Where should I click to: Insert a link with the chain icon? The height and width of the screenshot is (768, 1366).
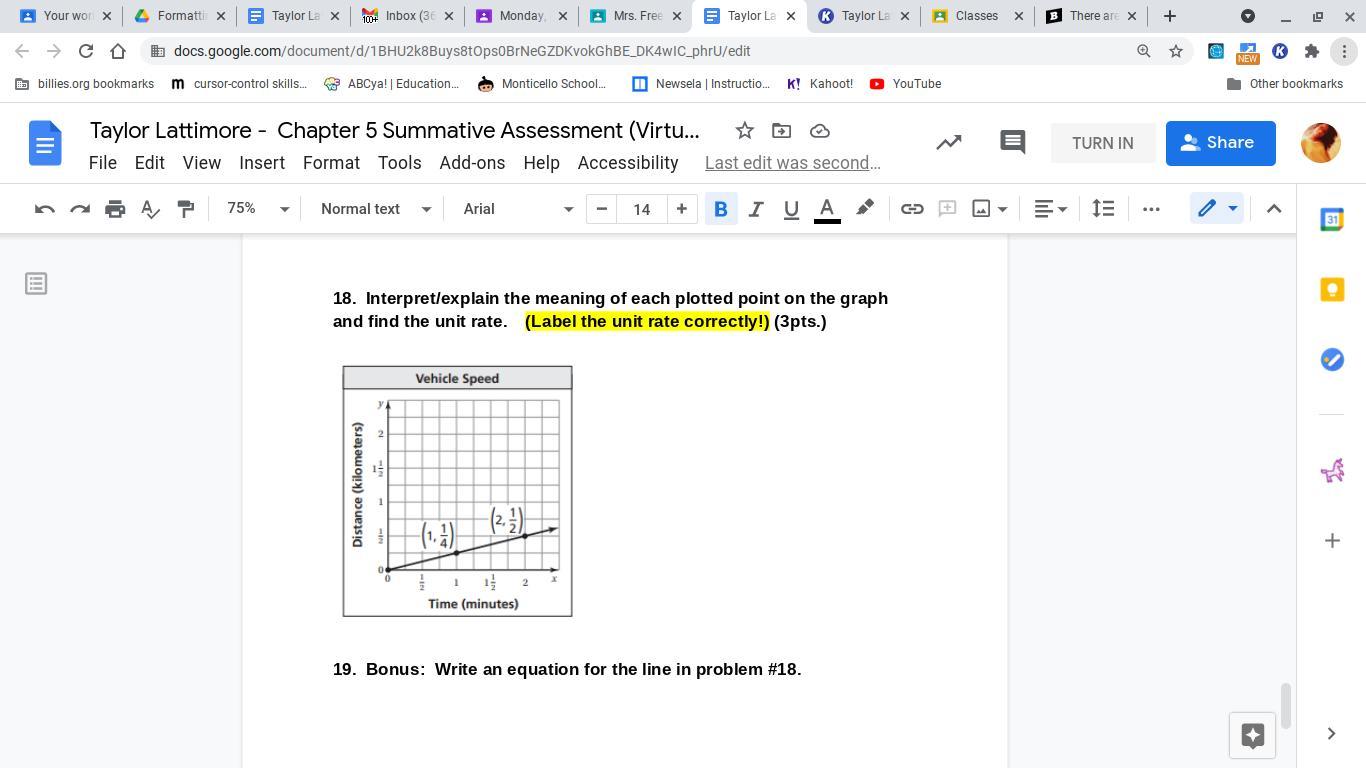(x=912, y=209)
